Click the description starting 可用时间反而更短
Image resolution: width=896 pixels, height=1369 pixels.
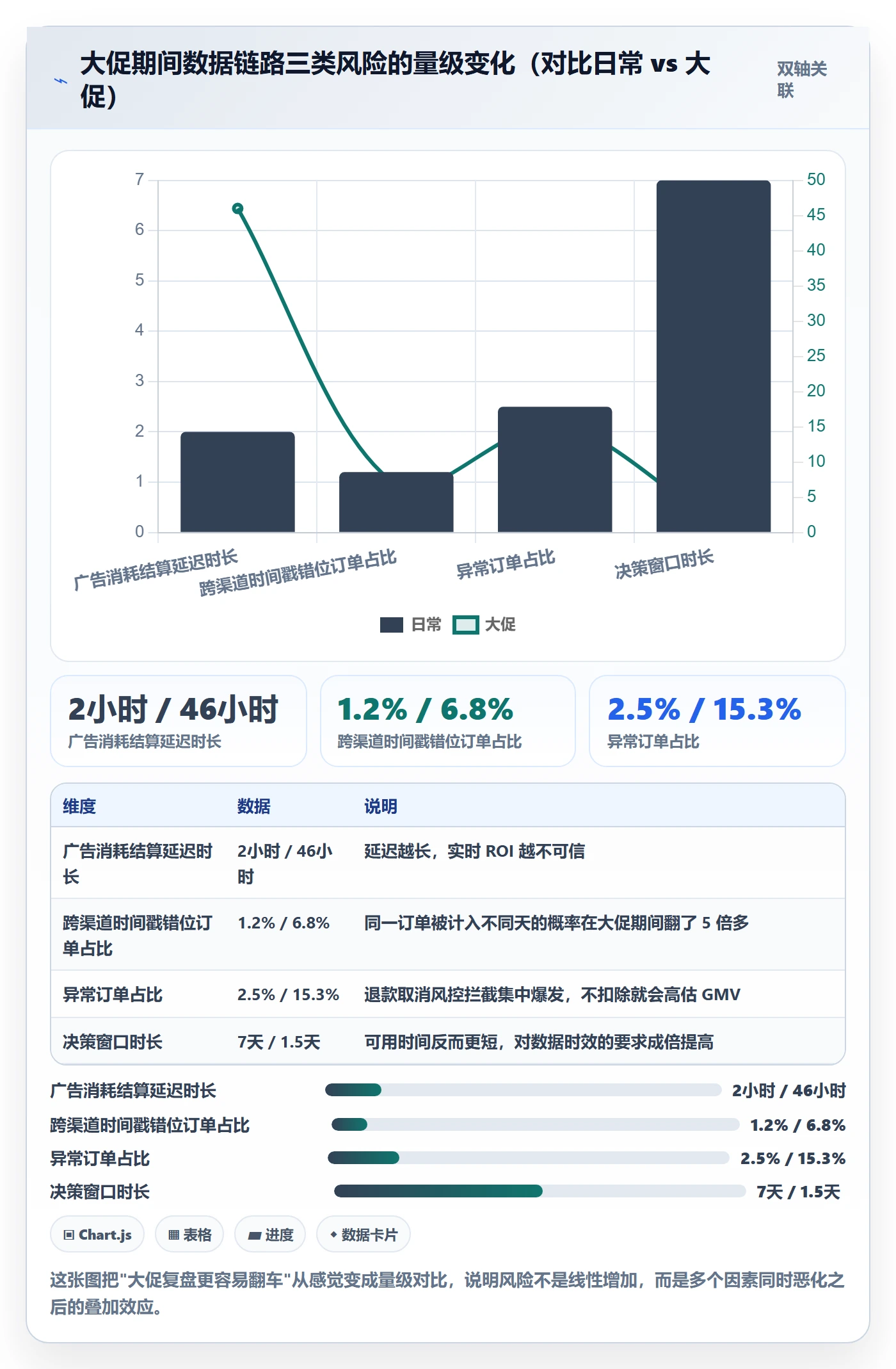539,1042
